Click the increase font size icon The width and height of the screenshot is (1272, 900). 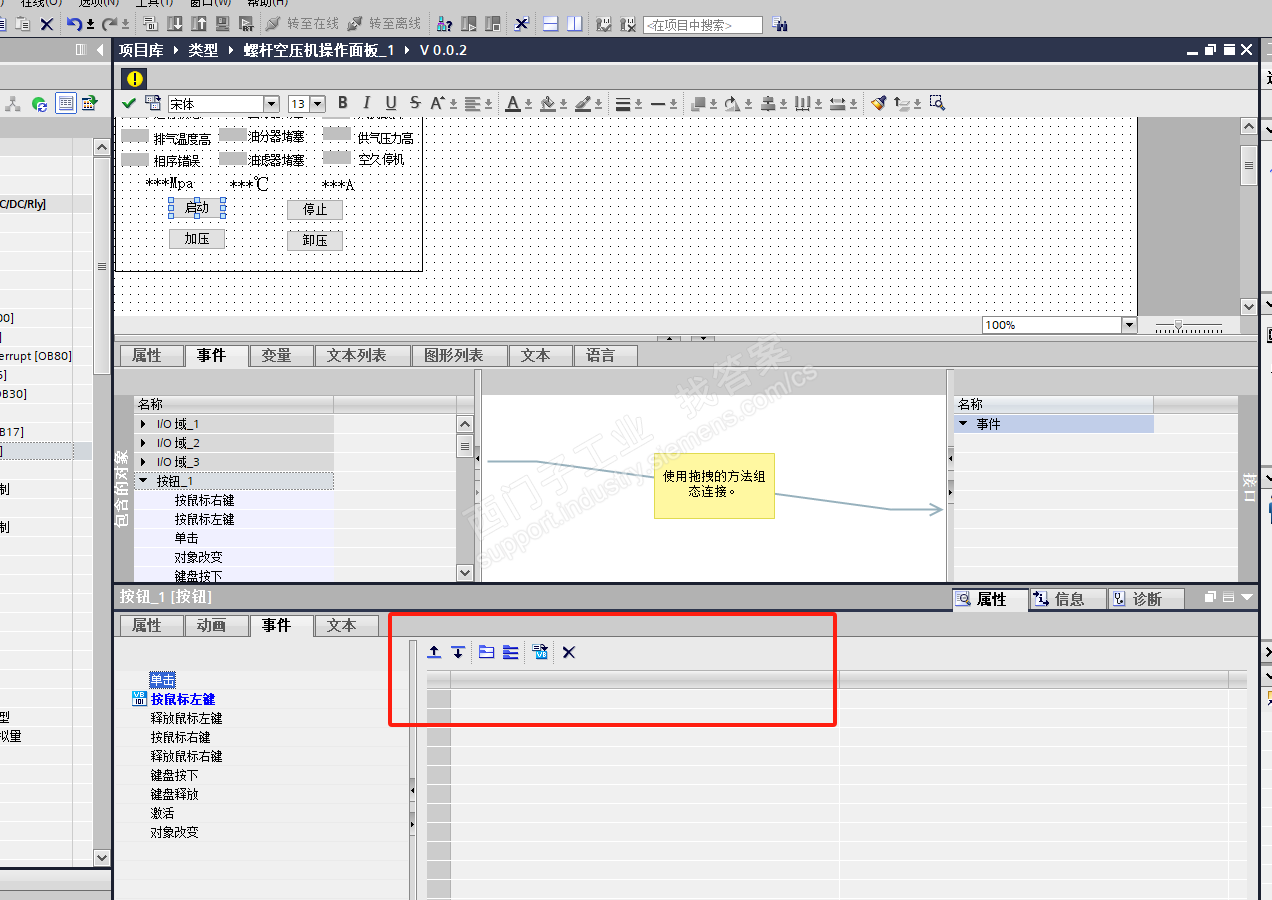[438, 103]
